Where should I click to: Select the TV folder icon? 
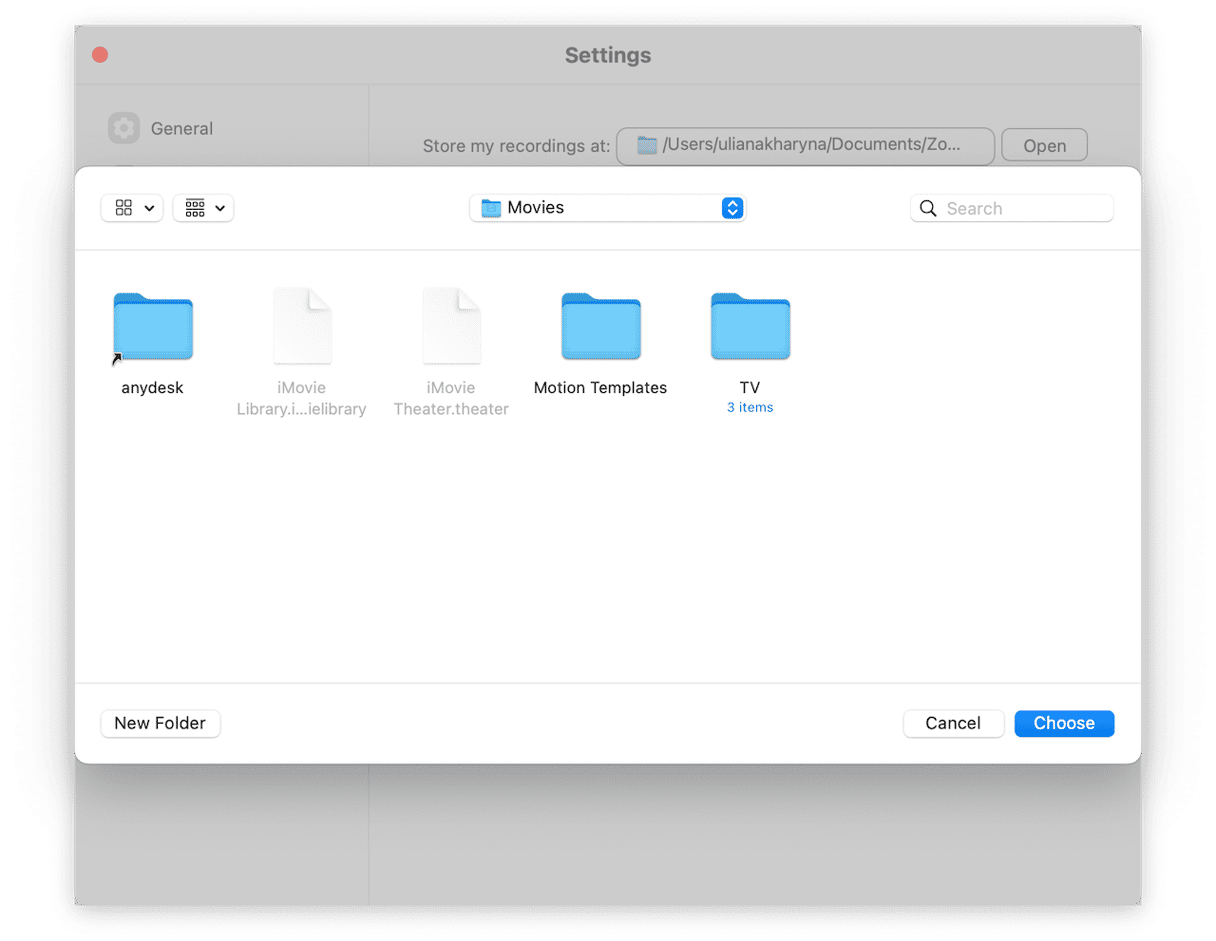tap(750, 327)
